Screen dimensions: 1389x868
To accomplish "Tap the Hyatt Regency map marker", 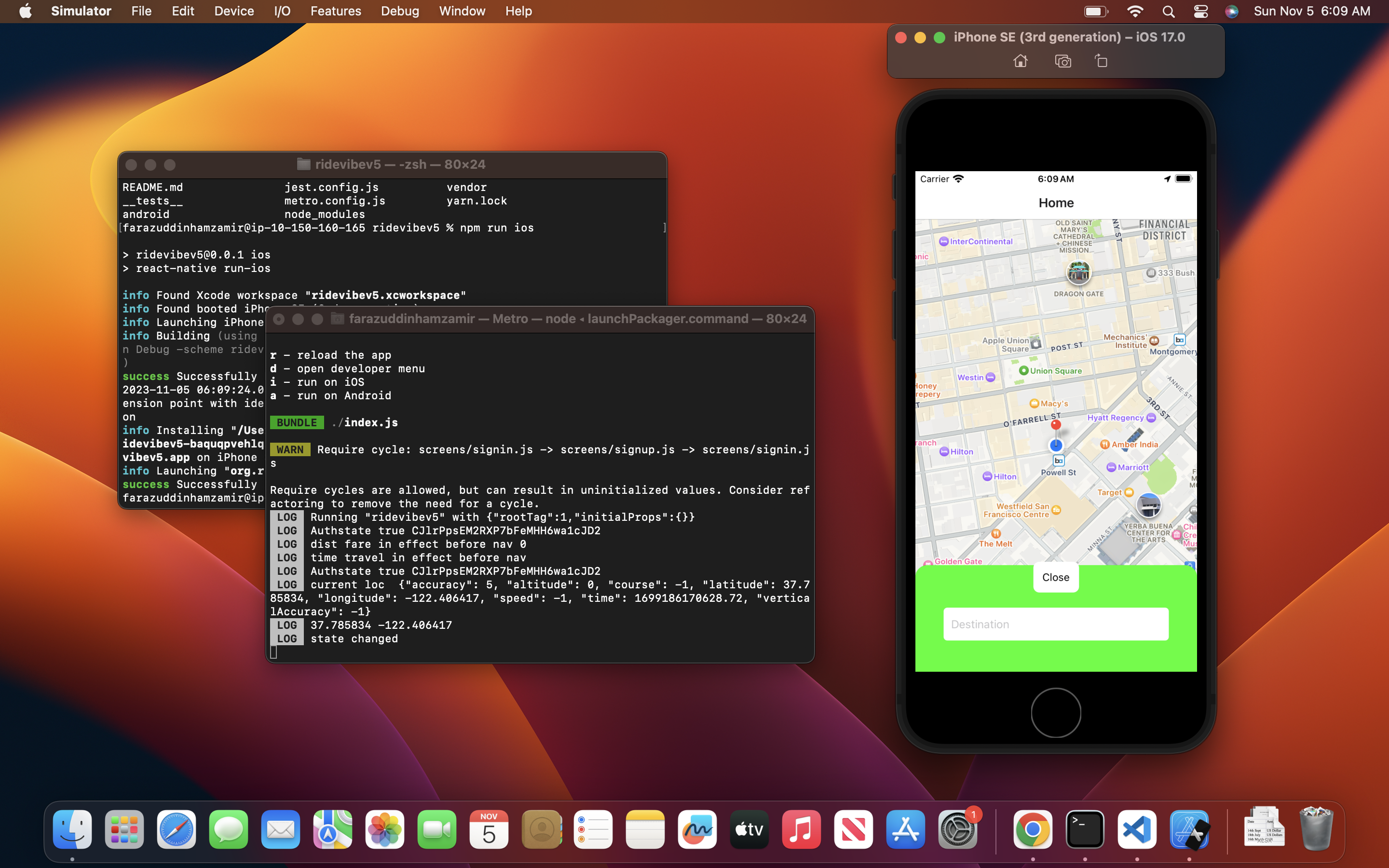I will 1151,418.
